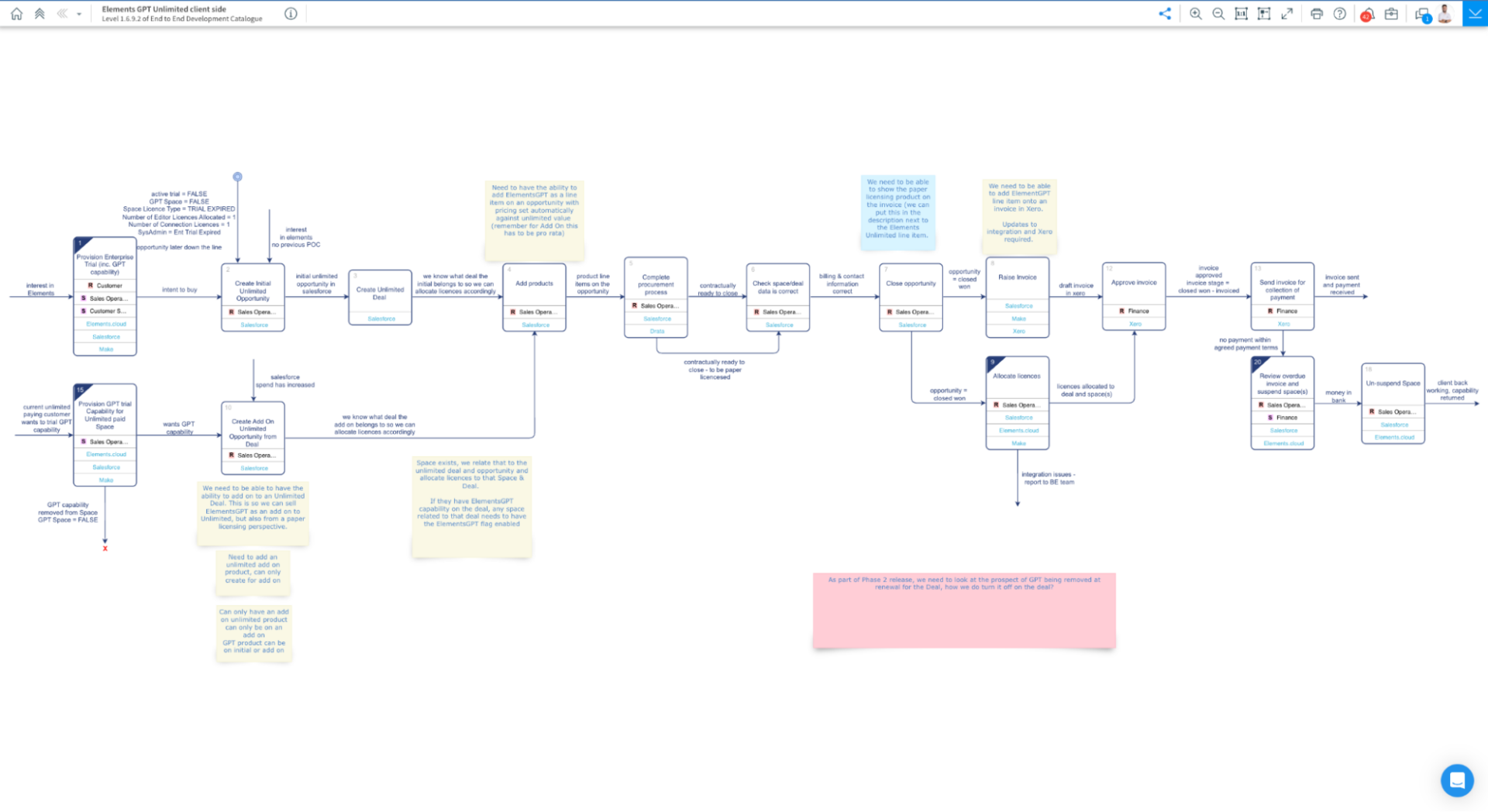1488x812 pixels.
Task: Fit the diagram to the screen
Action: (1264, 14)
